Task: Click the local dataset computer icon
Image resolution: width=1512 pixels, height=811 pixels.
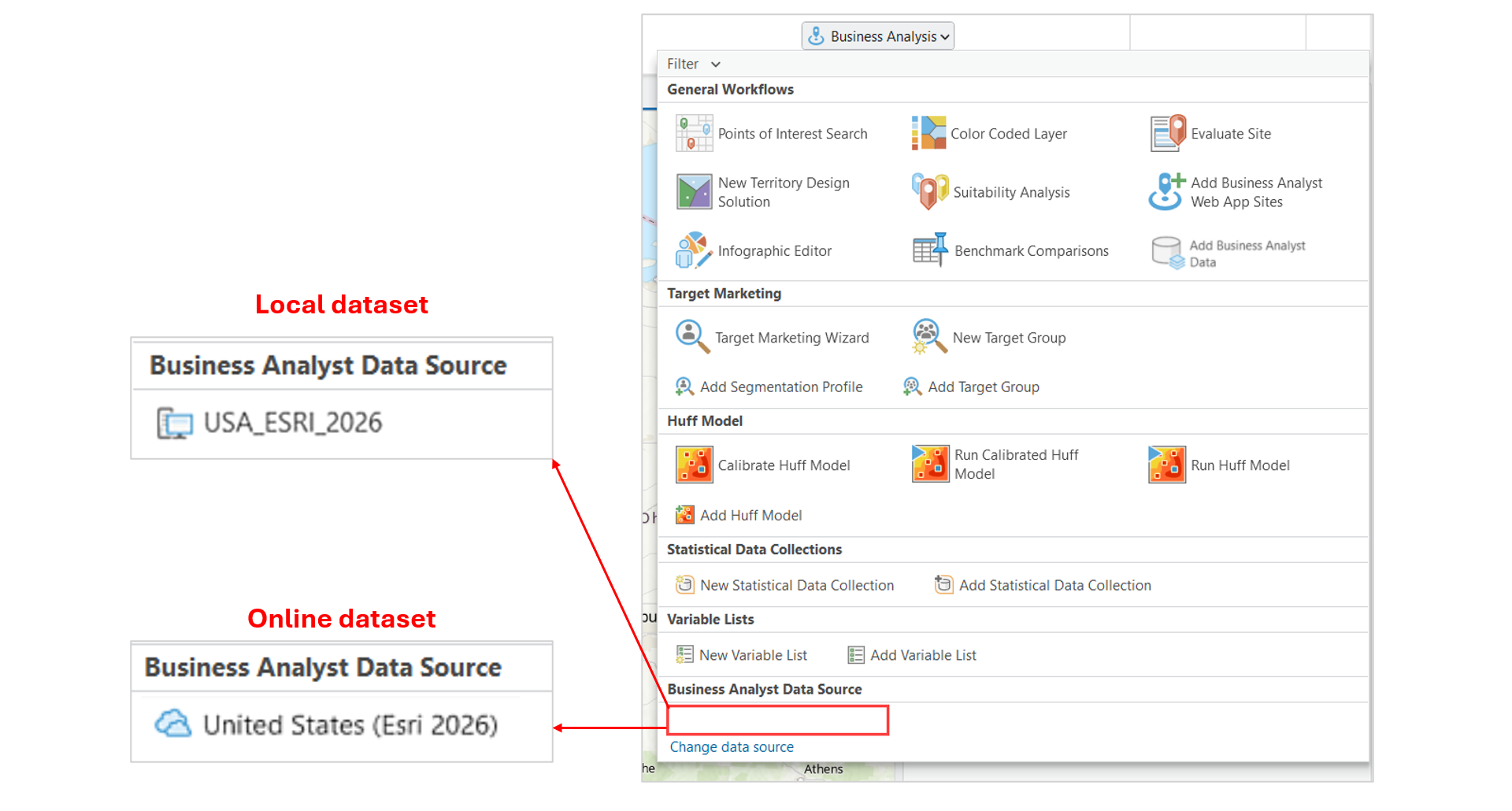Action: click(x=174, y=423)
